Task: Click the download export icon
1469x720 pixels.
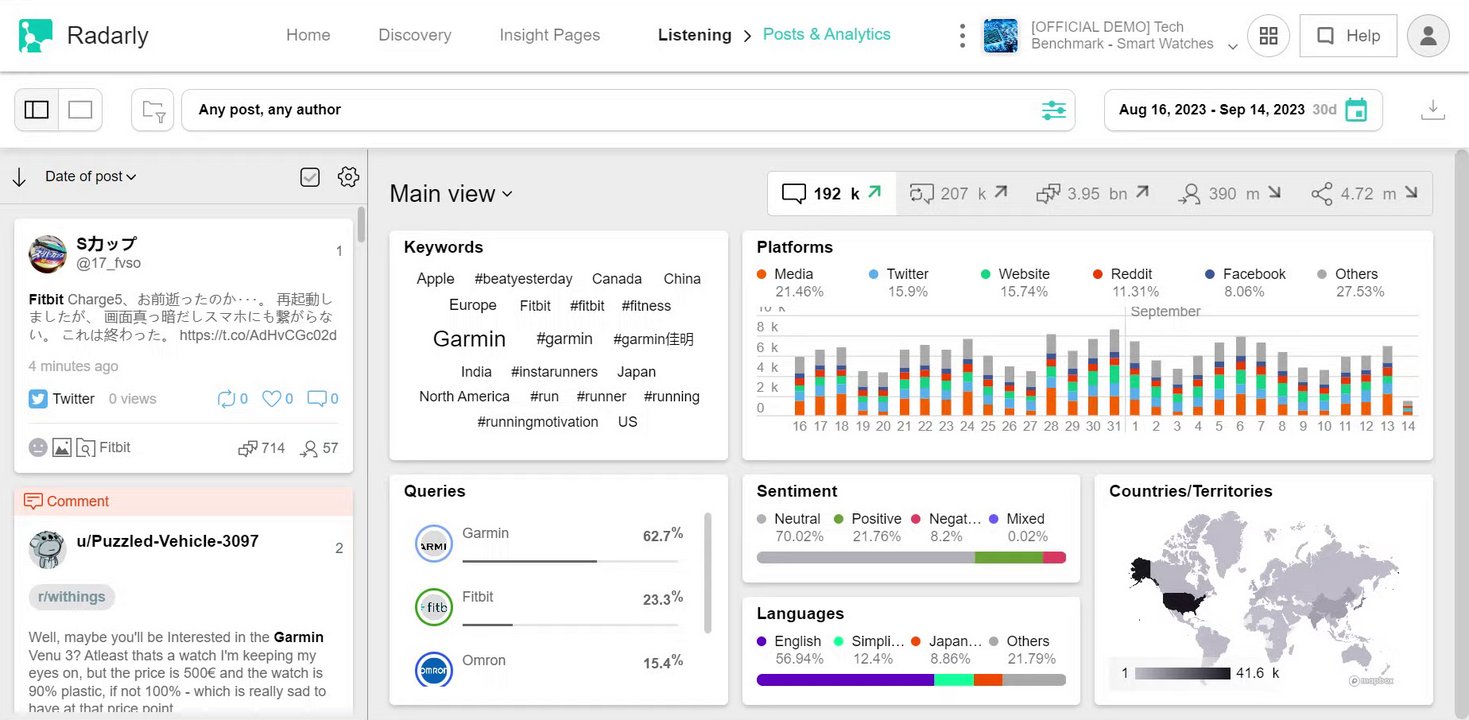Action: tap(1433, 110)
